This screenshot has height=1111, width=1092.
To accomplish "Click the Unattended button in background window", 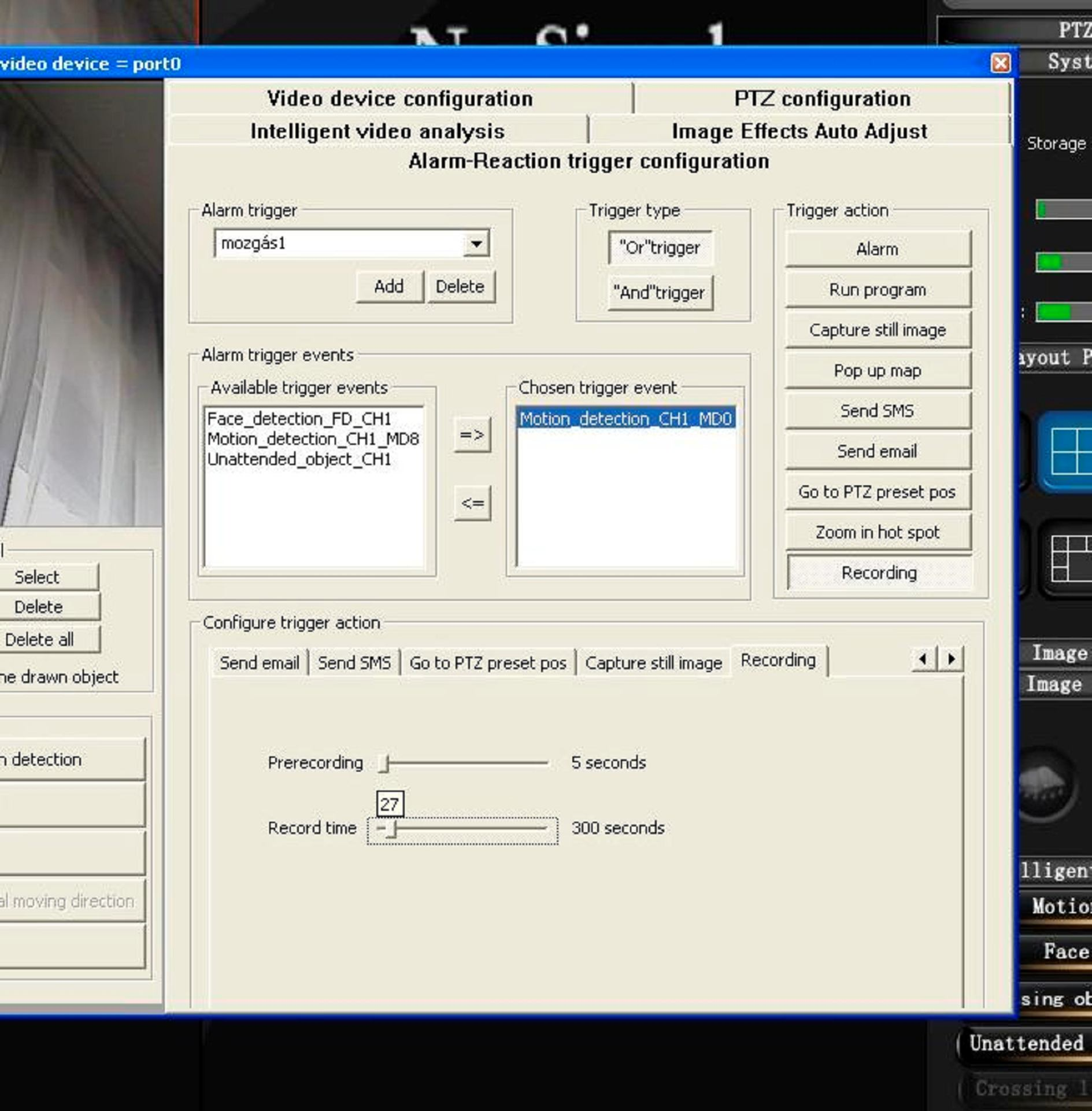I will point(1026,1044).
